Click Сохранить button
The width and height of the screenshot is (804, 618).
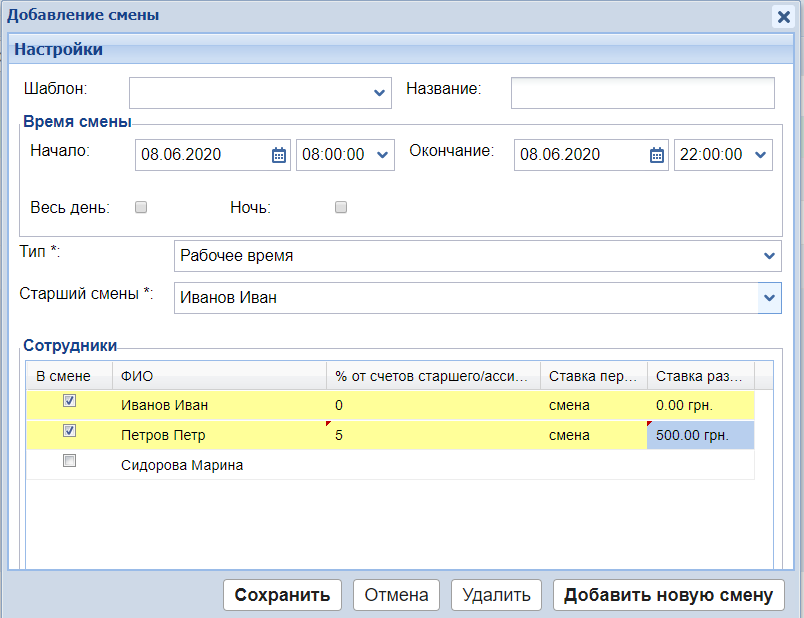point(282,595)
